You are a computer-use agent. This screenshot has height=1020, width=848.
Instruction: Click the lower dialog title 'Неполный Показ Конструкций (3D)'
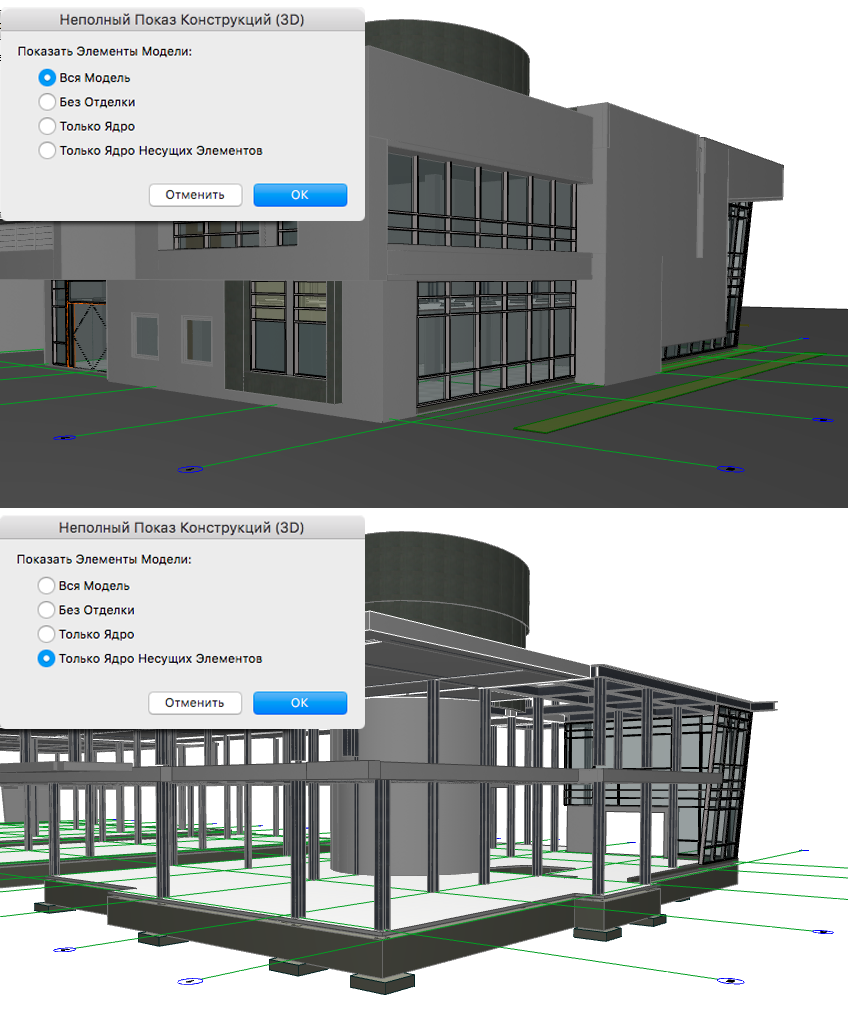point(181,528)
